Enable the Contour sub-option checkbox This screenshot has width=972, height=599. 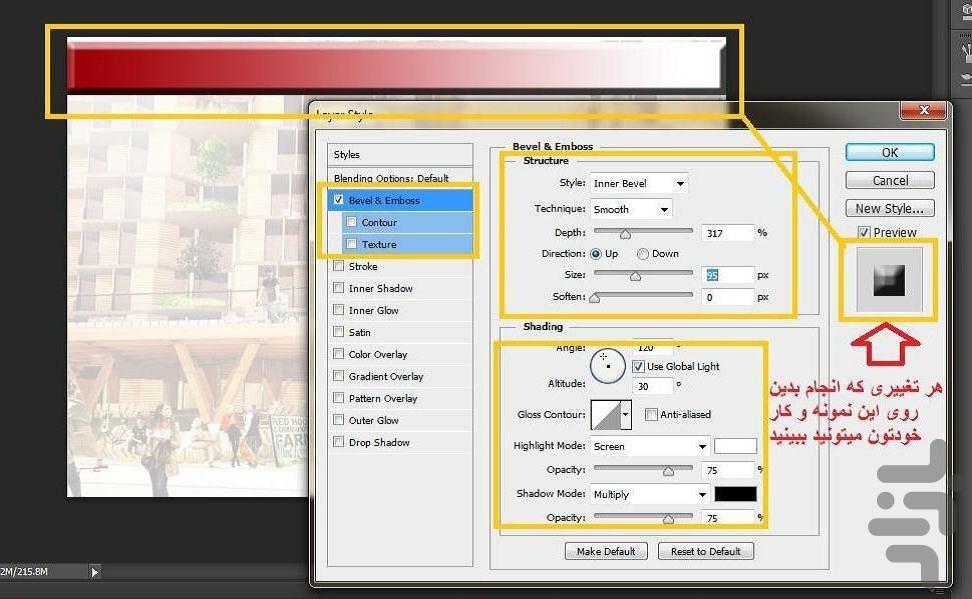351,222
